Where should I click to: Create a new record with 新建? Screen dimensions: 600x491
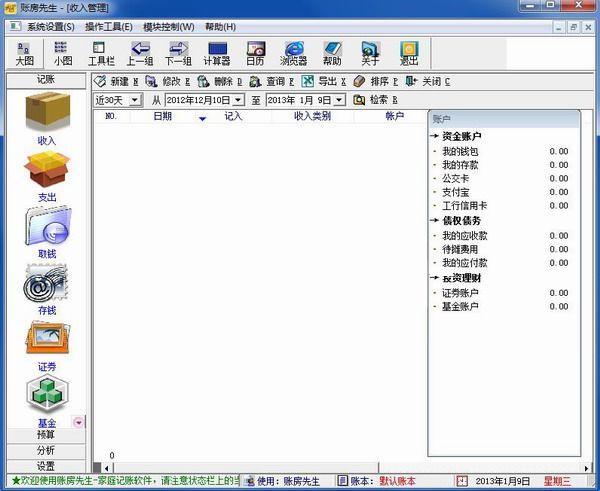point(117,82)
